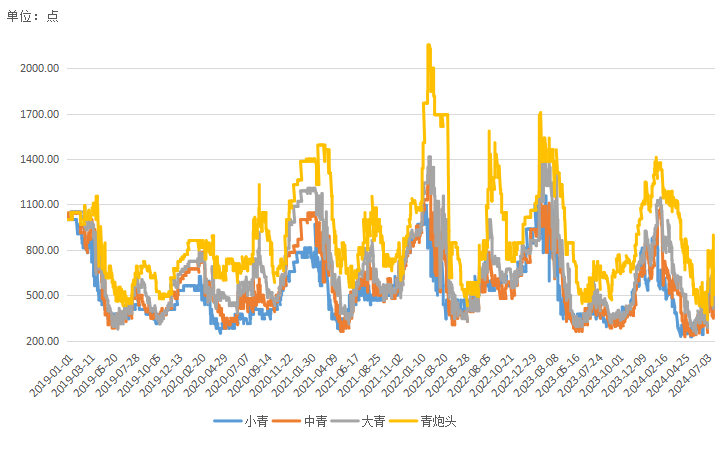
Task: Select the 1100.00 y-axis label
Action: point(39,205)
